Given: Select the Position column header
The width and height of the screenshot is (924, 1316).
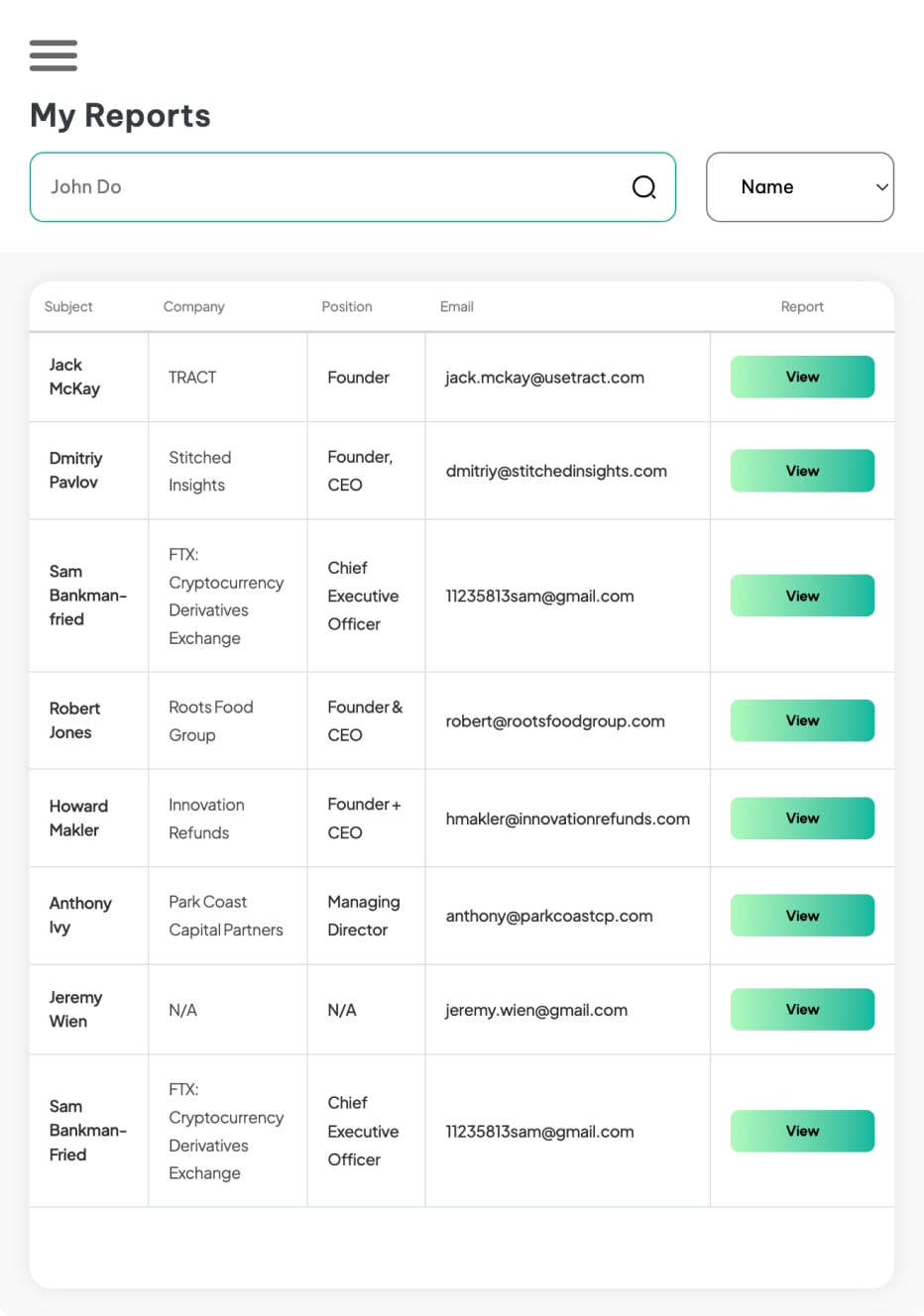Looking at the screenshot, I should point(346,307).
